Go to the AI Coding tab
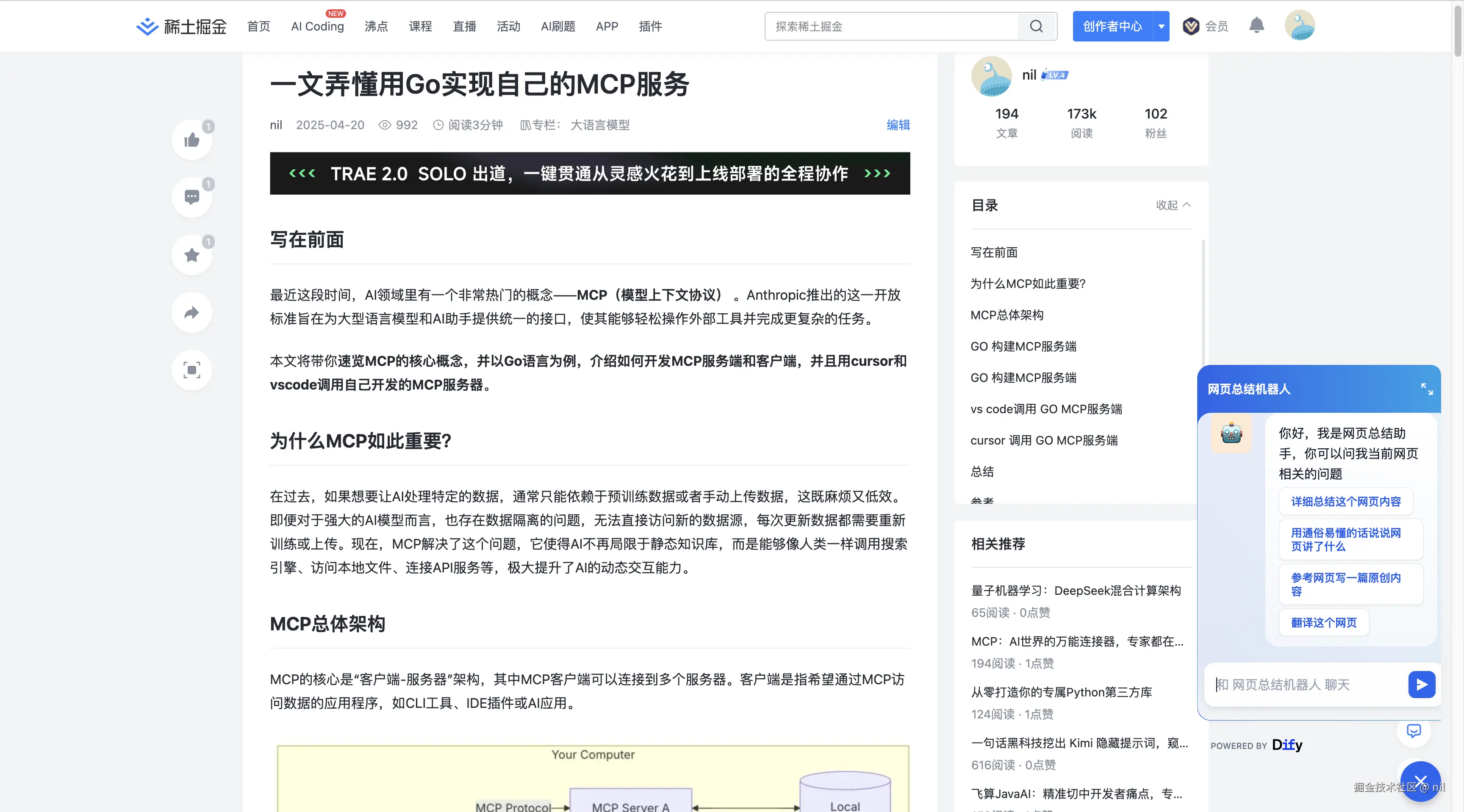The image size is (1464, 812). pos(317,26)
